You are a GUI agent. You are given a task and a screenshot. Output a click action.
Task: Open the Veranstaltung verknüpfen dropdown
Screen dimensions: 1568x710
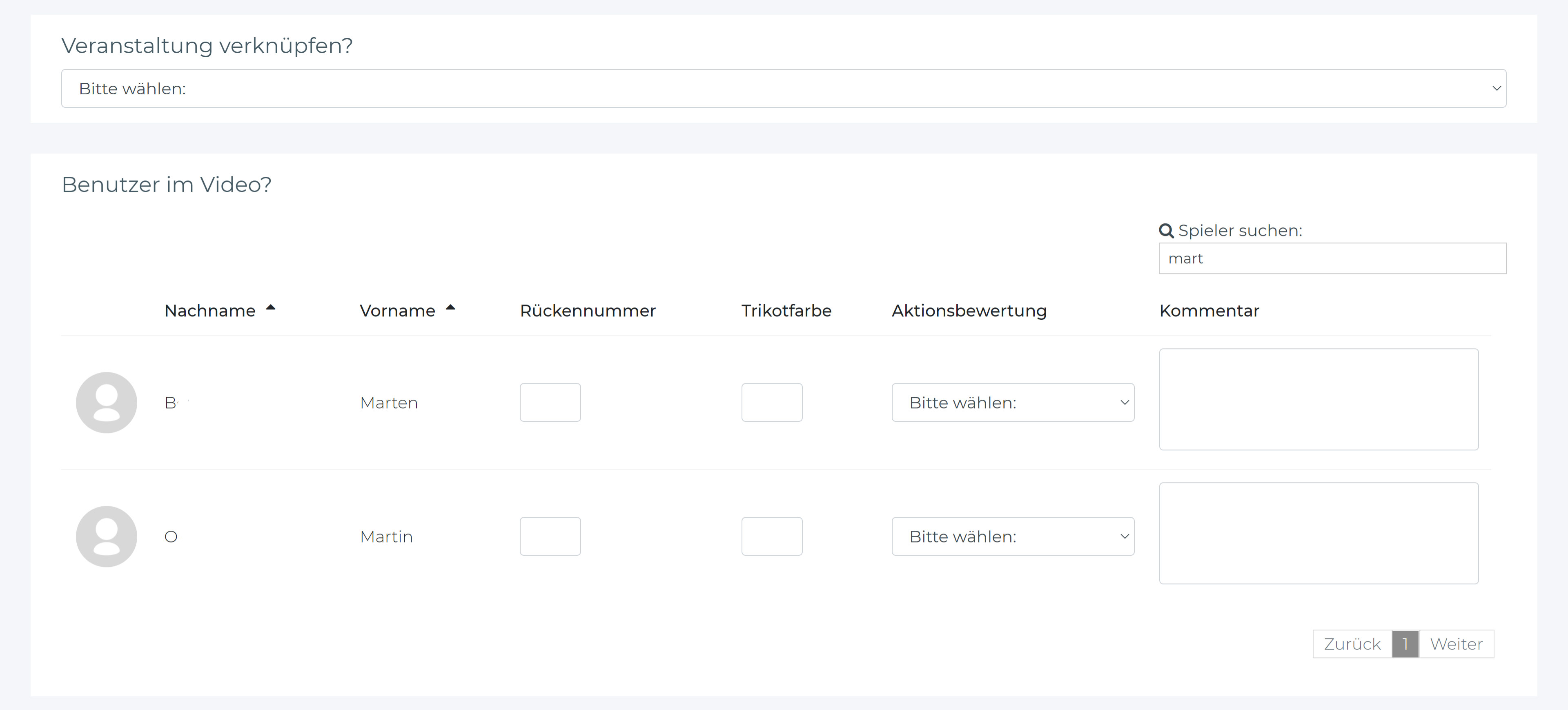coord(784,88)
